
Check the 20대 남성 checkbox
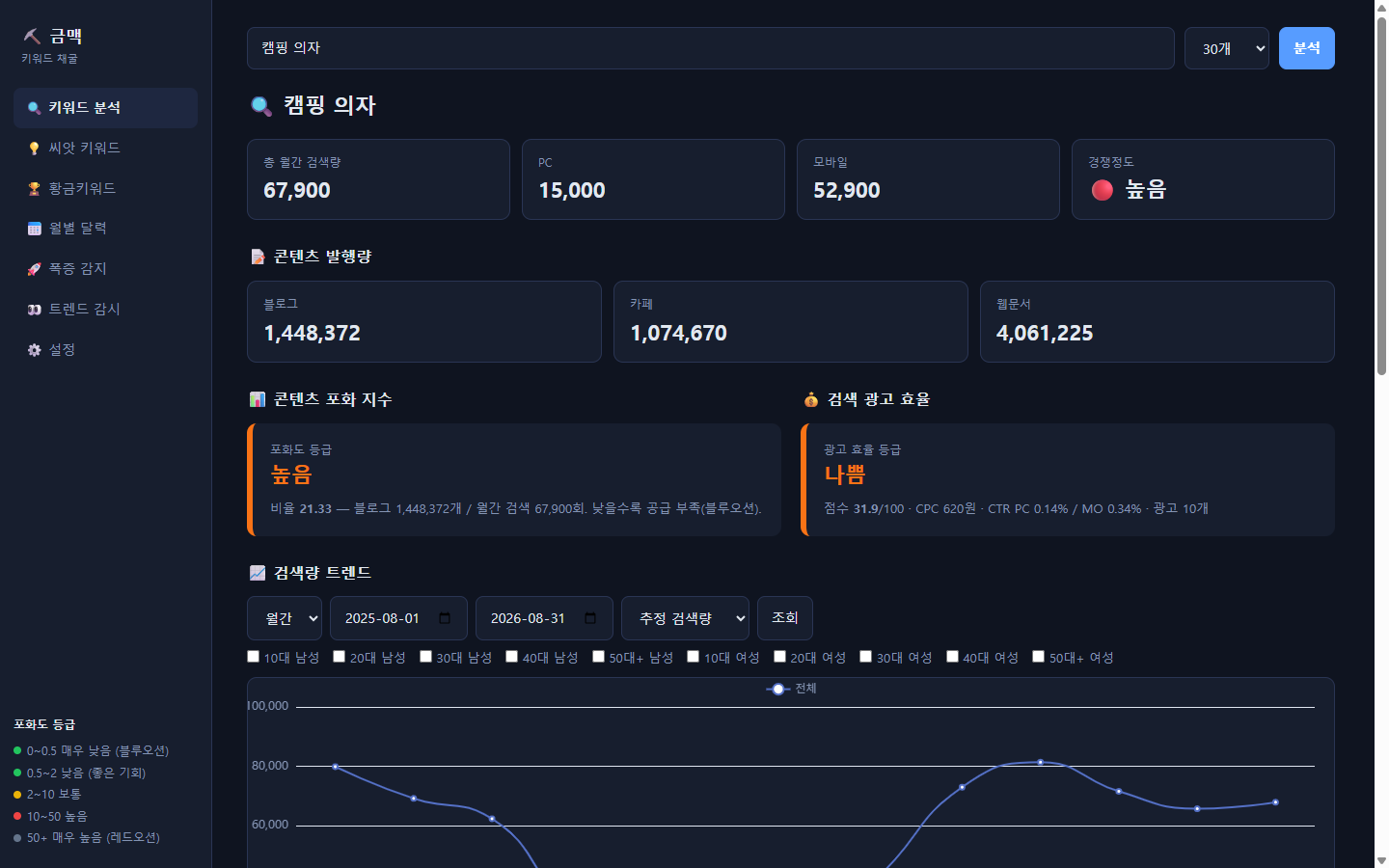340,657
